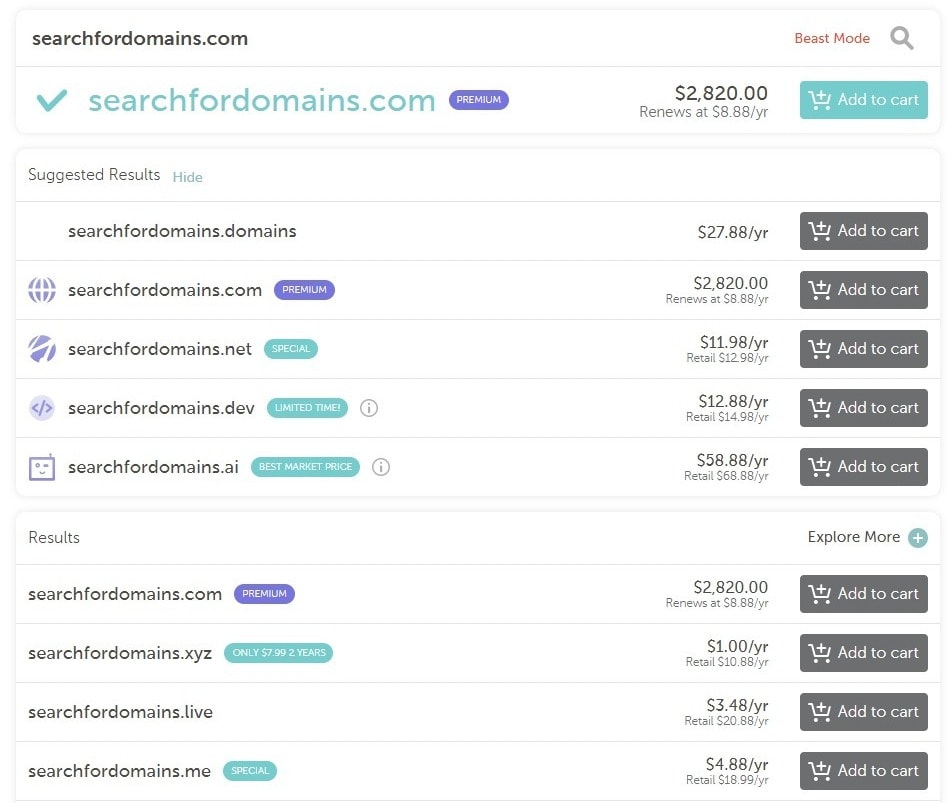Click the .net logo icon
This screenshot has height=803, width=951.
point(42,349)
